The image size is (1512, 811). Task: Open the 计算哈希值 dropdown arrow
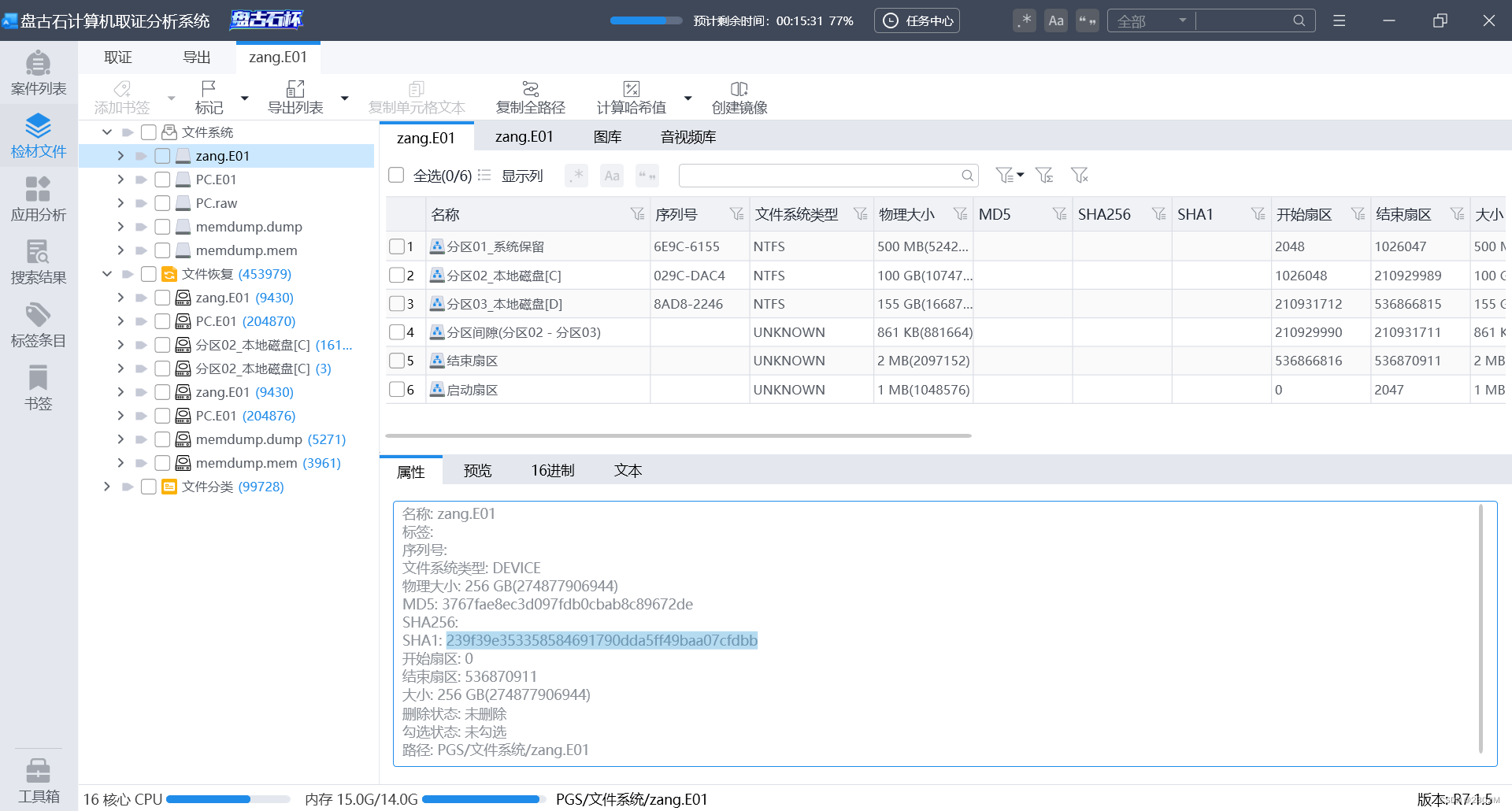click(x=687, y=98)
